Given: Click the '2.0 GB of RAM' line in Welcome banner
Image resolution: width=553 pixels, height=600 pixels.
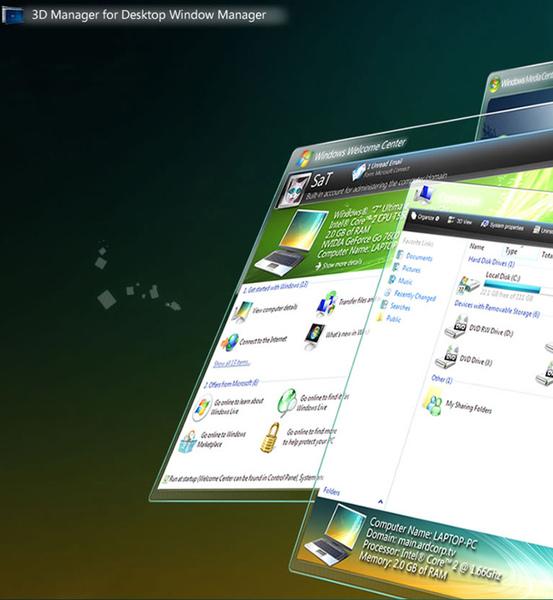Looking at the screenshot, I should [x=349, y=233].
